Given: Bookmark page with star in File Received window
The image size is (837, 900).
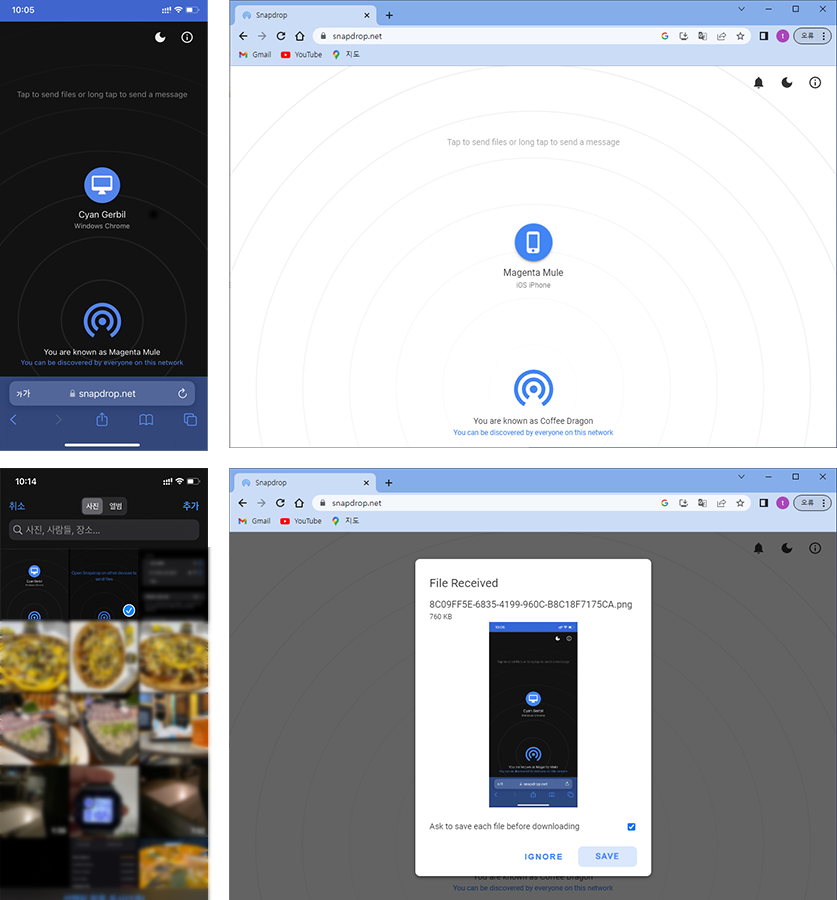Looking at the screenshot, I should click(741, 503).
